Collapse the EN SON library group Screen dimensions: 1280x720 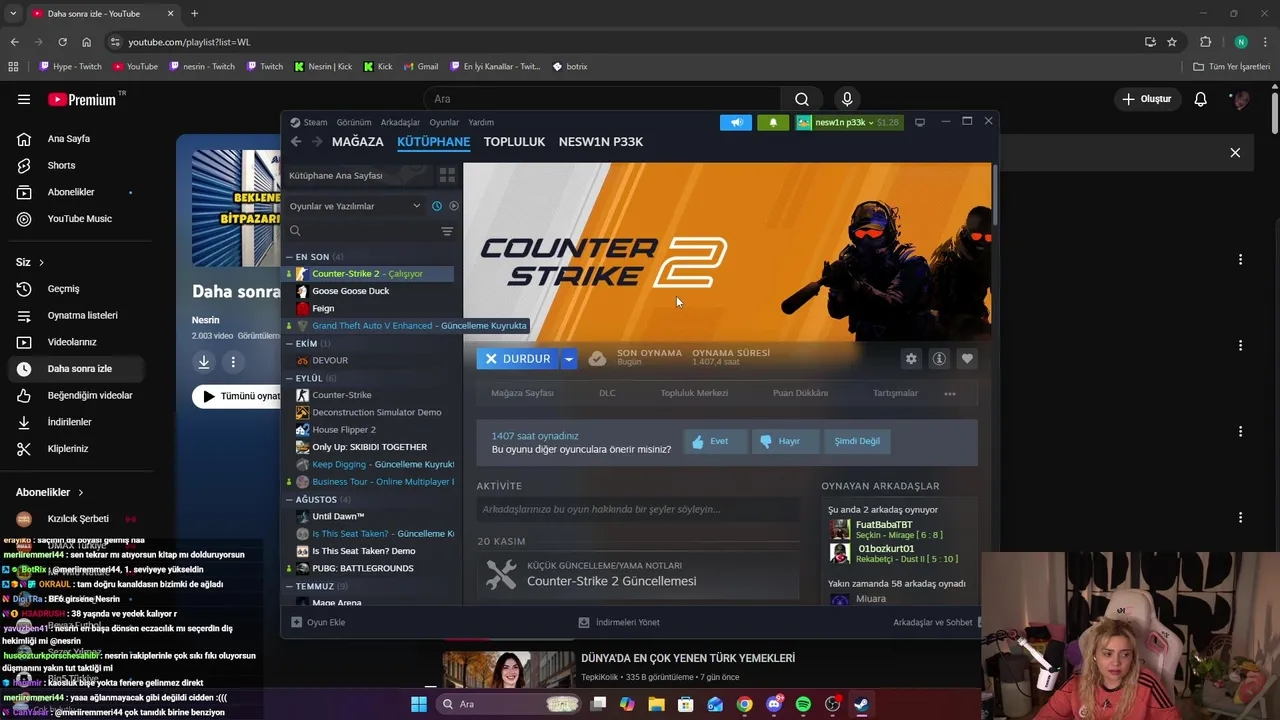click(x=289, y=257)
